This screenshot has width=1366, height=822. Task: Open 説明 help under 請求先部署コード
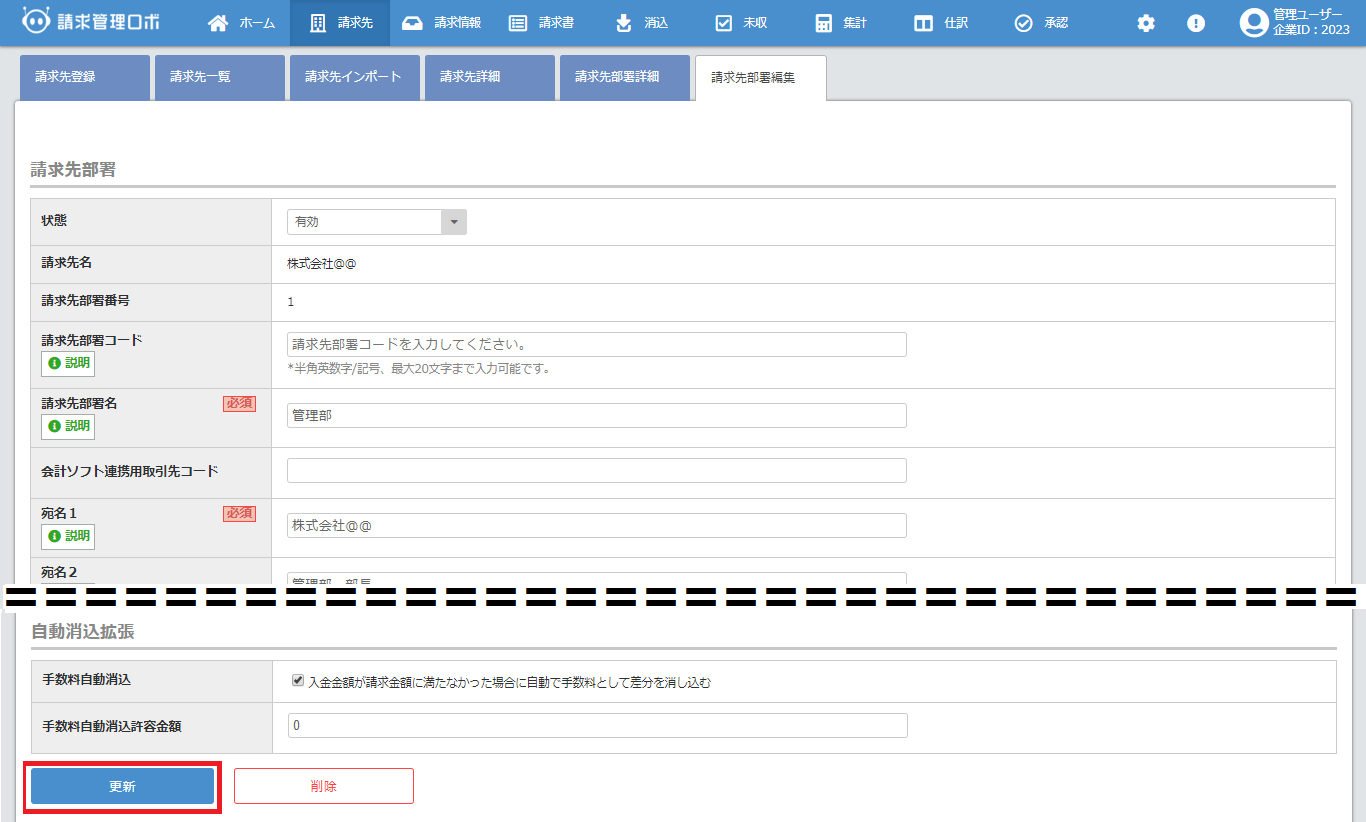pyautogui.click(x=68, y=363)
